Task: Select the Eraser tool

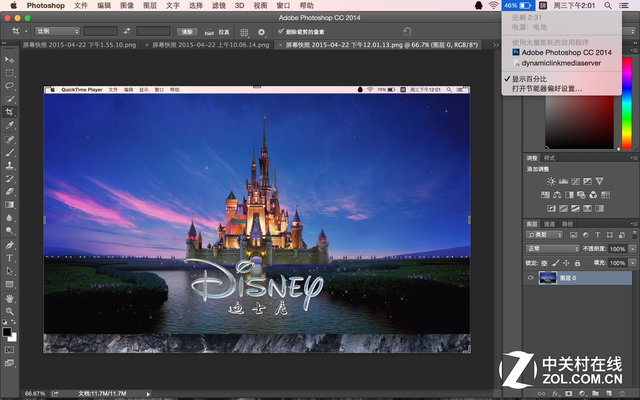Action: 9,192
